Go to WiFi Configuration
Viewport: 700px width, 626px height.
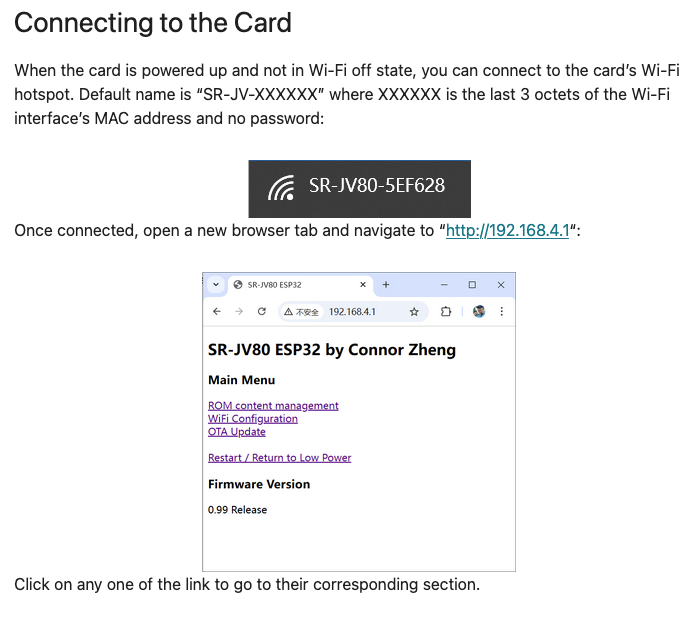pyautogui.click(x=252, y=419)
